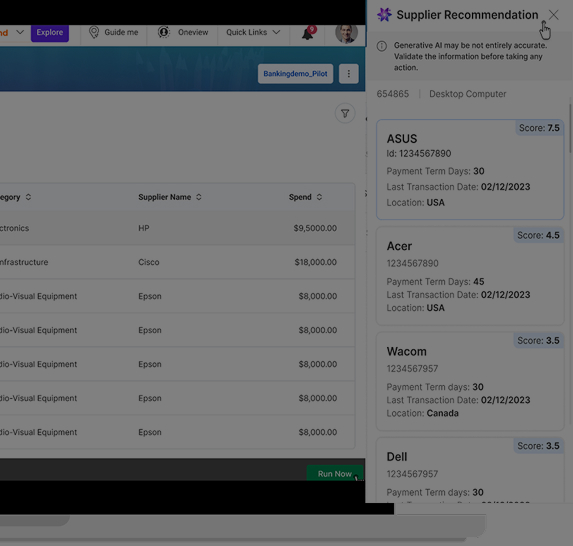Open the filter funnel icon
Screen dimensions: 573x546
pyautogui.click(x=345, y=113)
